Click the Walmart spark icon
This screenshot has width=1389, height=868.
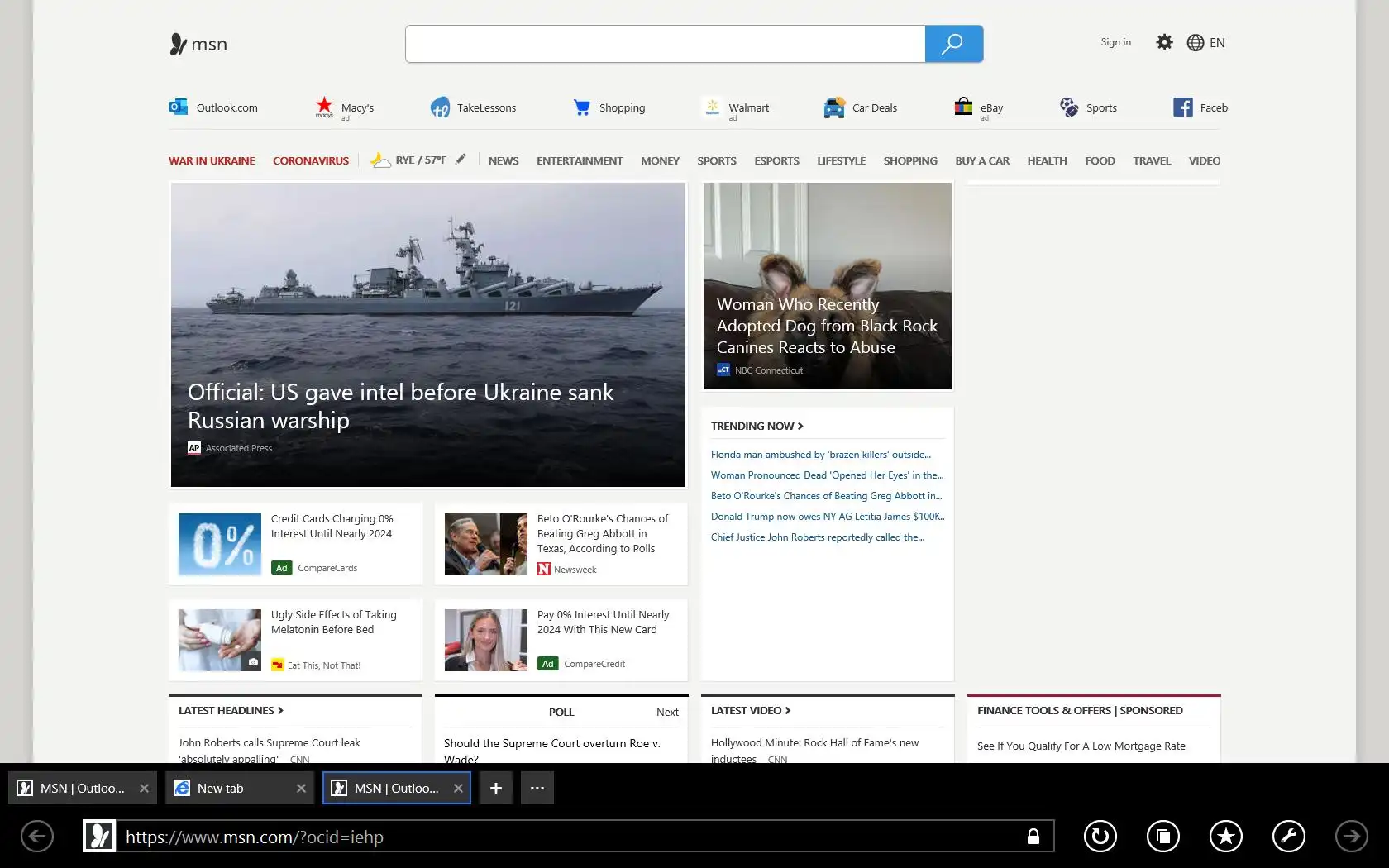coord(712,107)
